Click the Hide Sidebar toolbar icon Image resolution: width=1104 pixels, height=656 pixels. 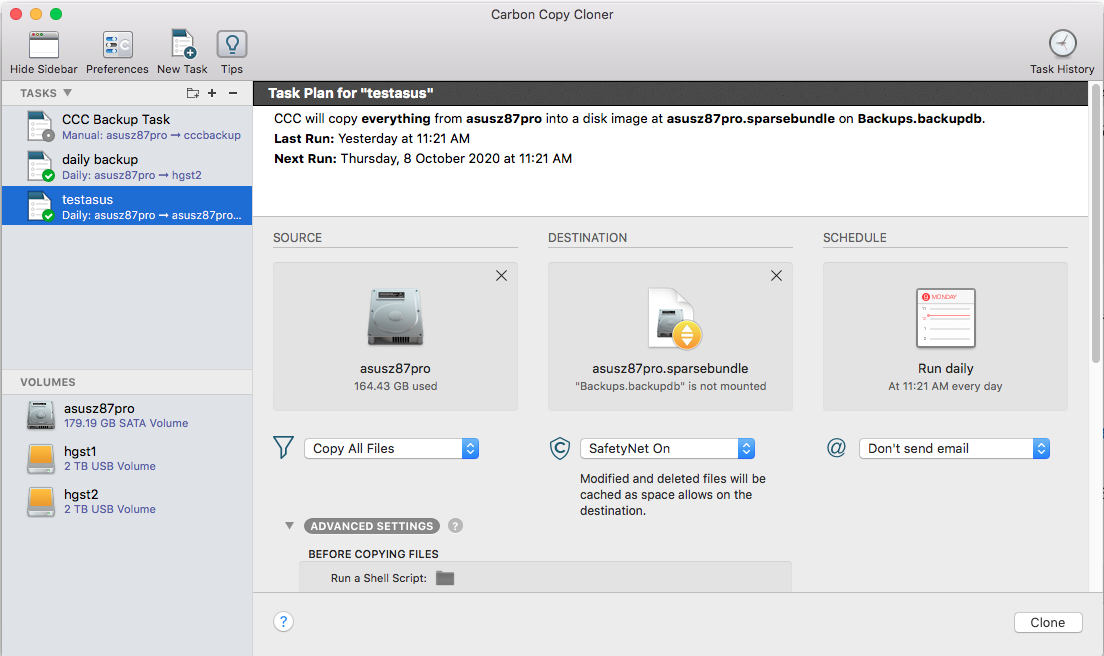[x=44, y=45]
